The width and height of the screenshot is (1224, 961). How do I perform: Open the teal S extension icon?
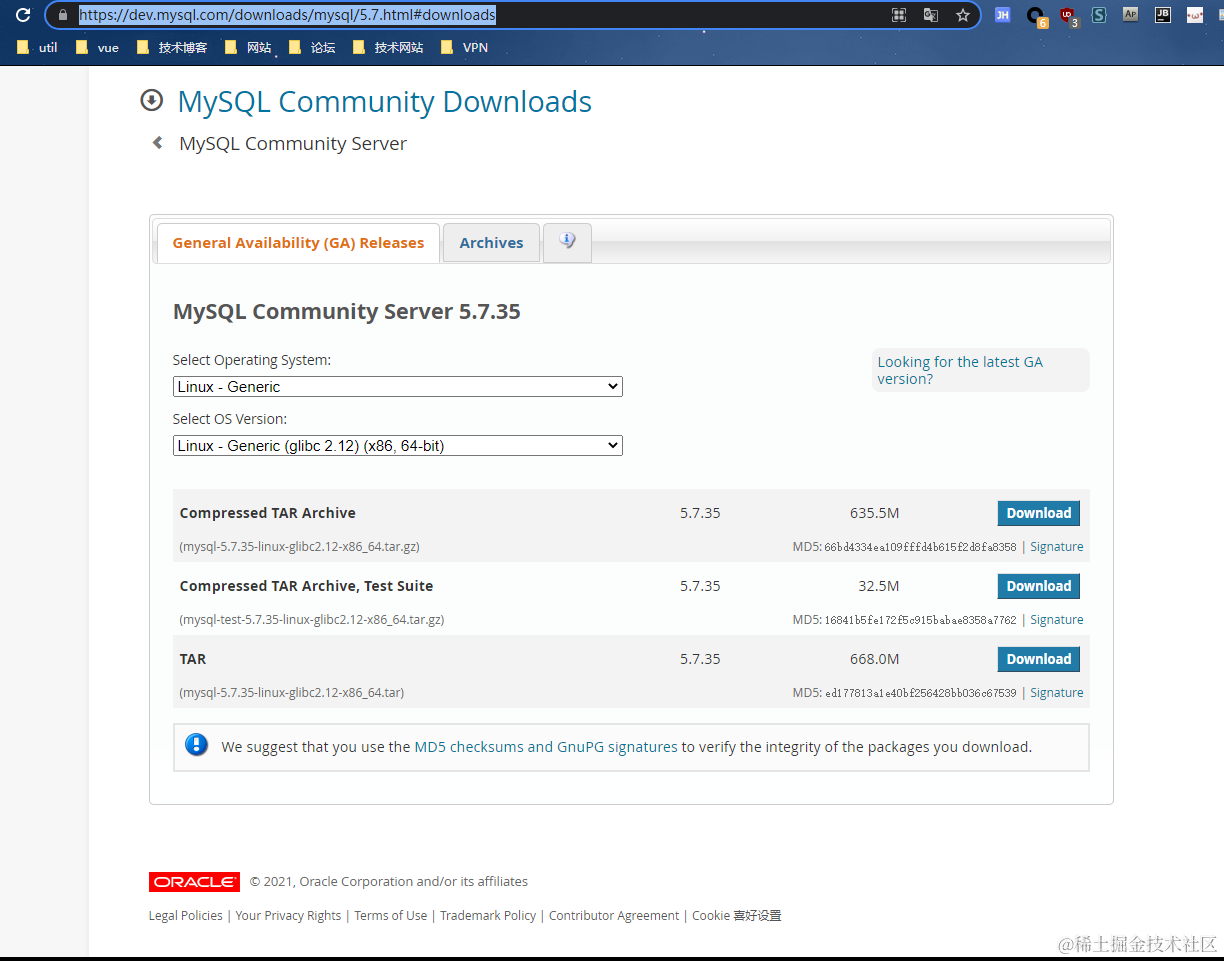(x=1099, y=15)
